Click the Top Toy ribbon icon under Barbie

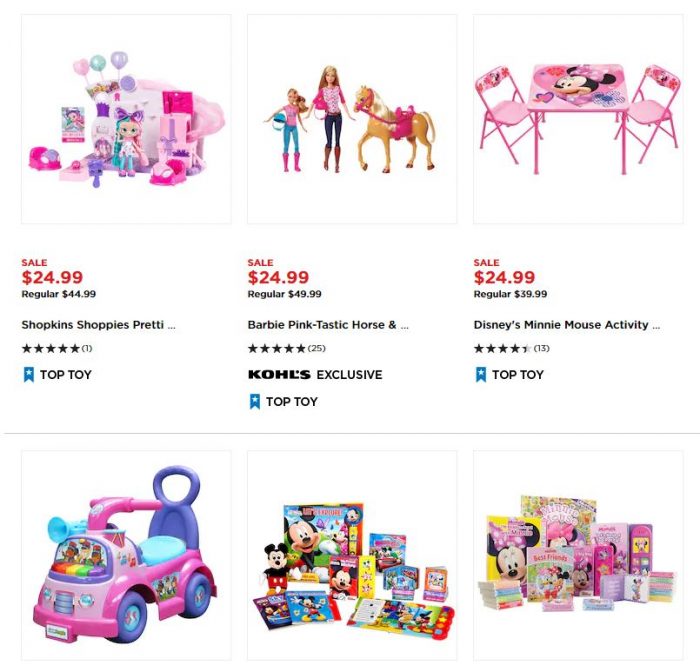254,401
